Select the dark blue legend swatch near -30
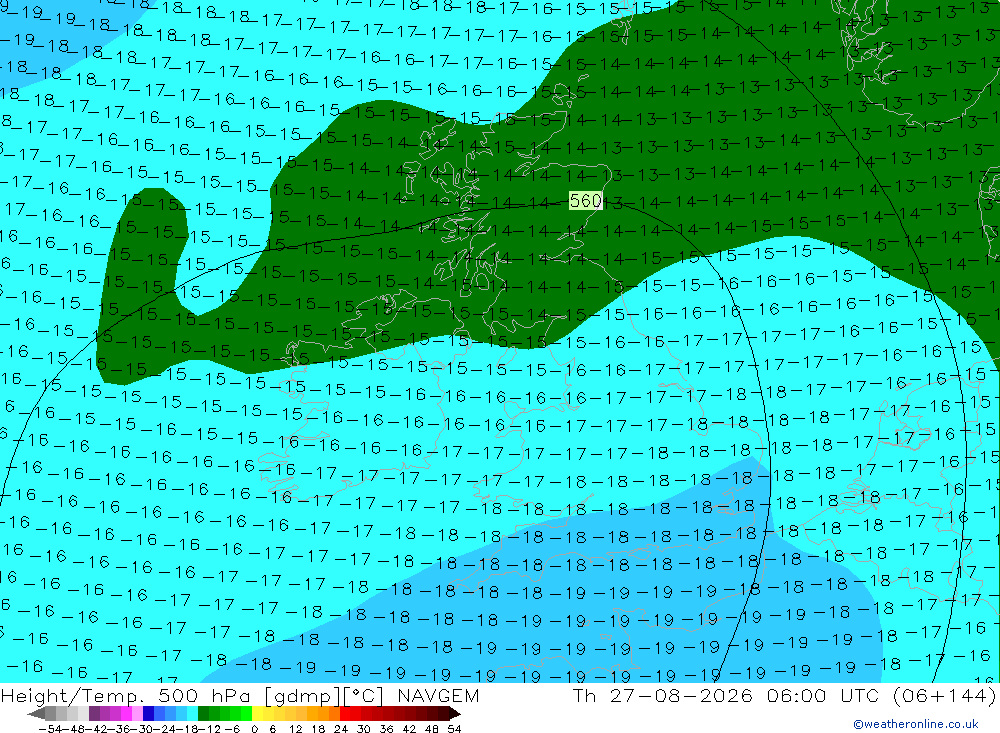This screenshot has height=733, width=1000. (149, 713)
